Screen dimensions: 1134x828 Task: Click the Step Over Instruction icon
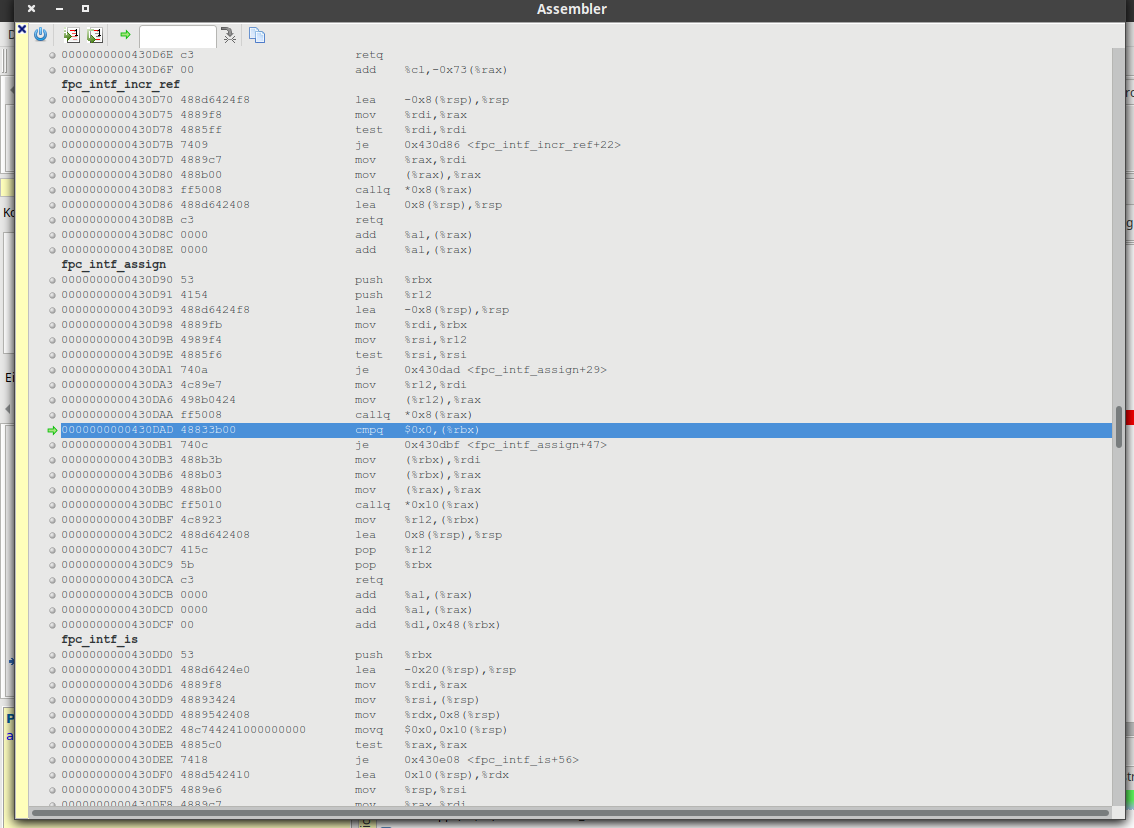click(95, 35)
